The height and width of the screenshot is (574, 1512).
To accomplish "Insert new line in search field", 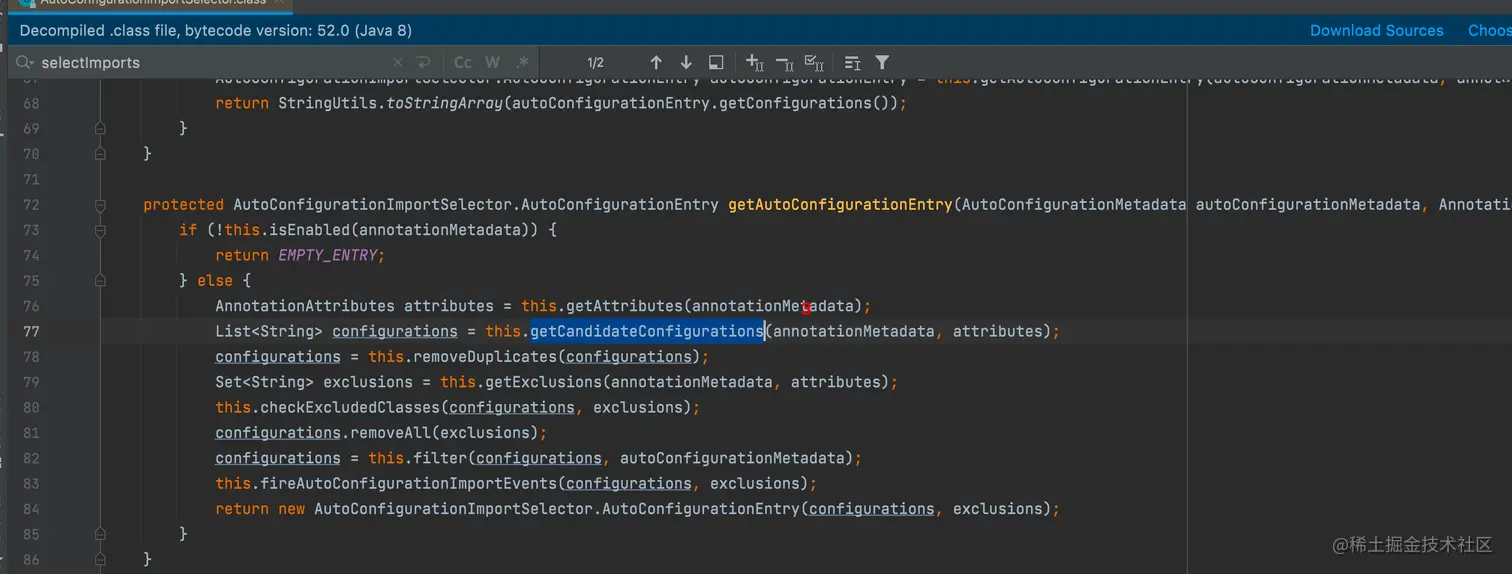I will [423, 62].
